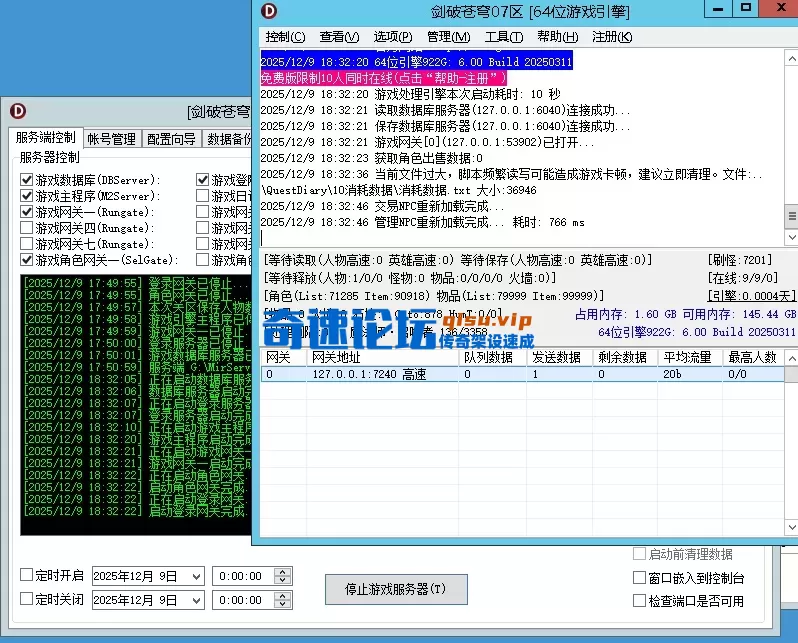Switch to the 帐号管理 tab
This screenshot has height=643, width=798.
pyautogui.click(x=111, y=139)
